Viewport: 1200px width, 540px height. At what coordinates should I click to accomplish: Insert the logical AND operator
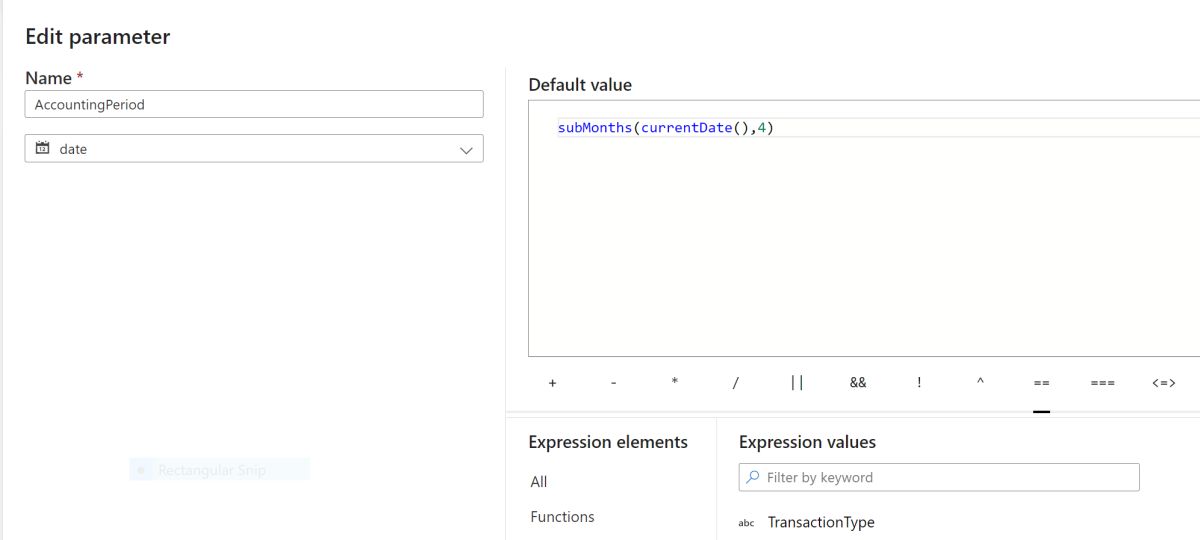coord(858,383)
